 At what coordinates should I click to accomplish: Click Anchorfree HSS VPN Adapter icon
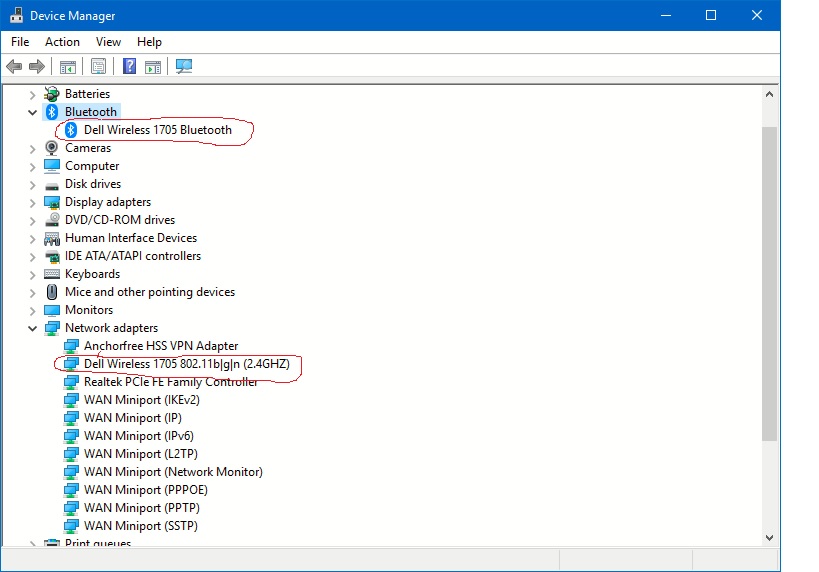tap(71, 346)
